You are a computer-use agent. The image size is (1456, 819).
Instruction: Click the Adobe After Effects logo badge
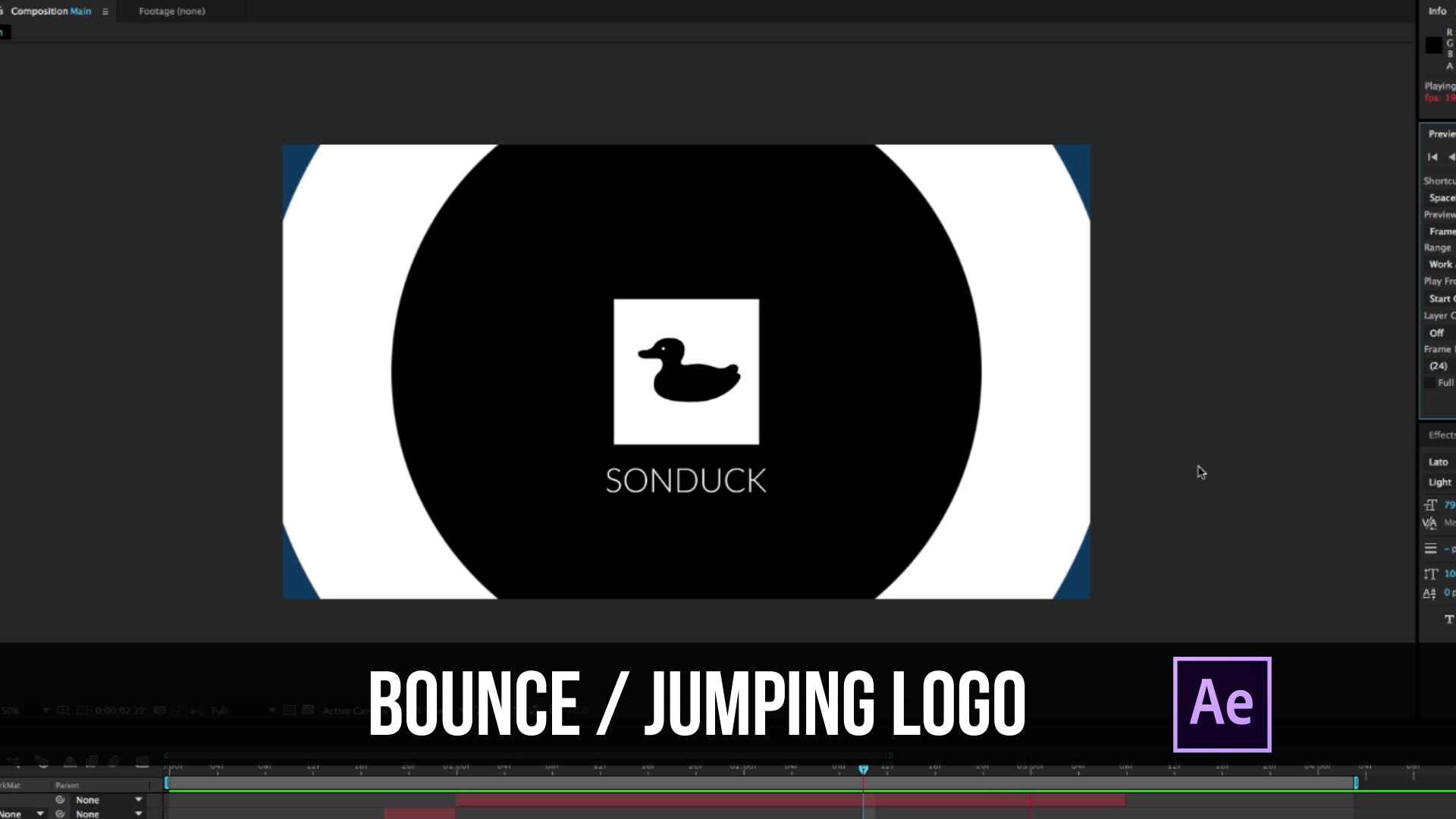pyautogui.click(x=1222, y=703)
